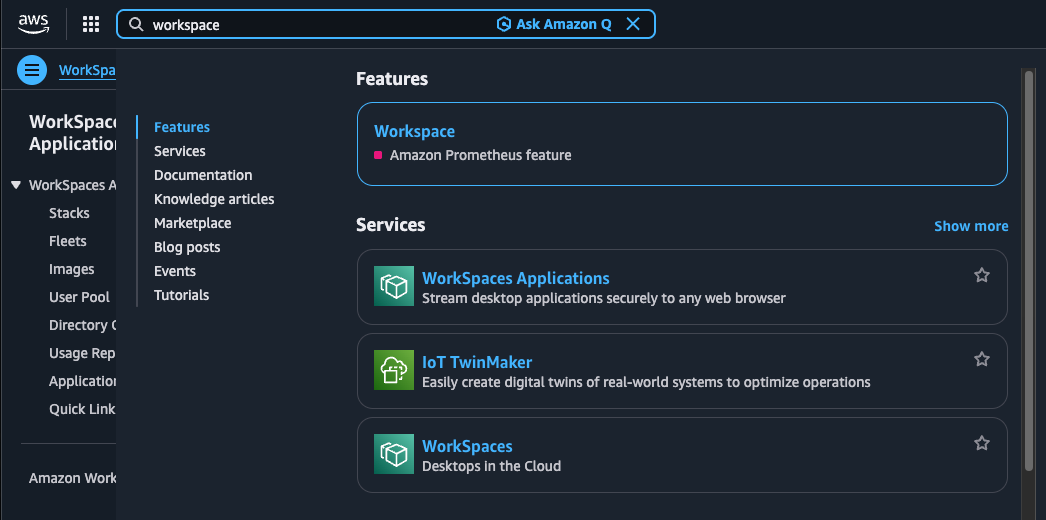This screenshot has height=520, width=1046.
Task: Clear search with the X icon
Action: (x=633, y=24)
